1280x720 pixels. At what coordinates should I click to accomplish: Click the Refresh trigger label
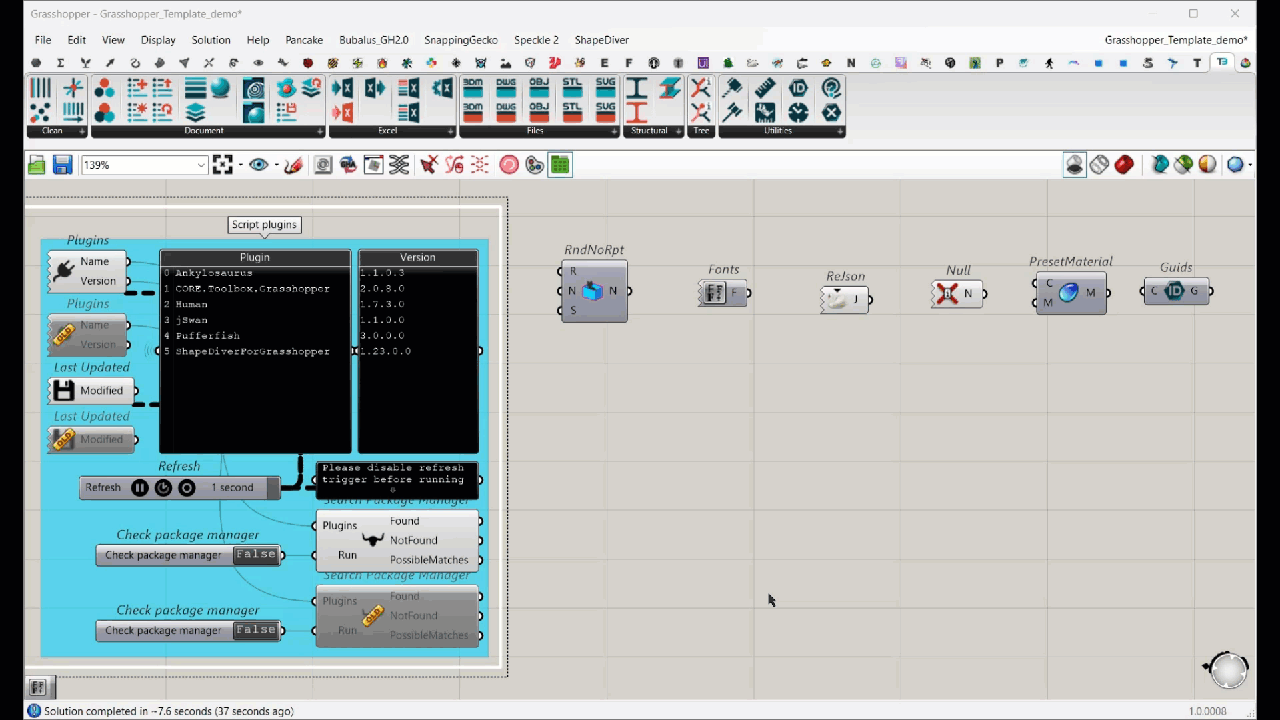[x=103, y=488]
